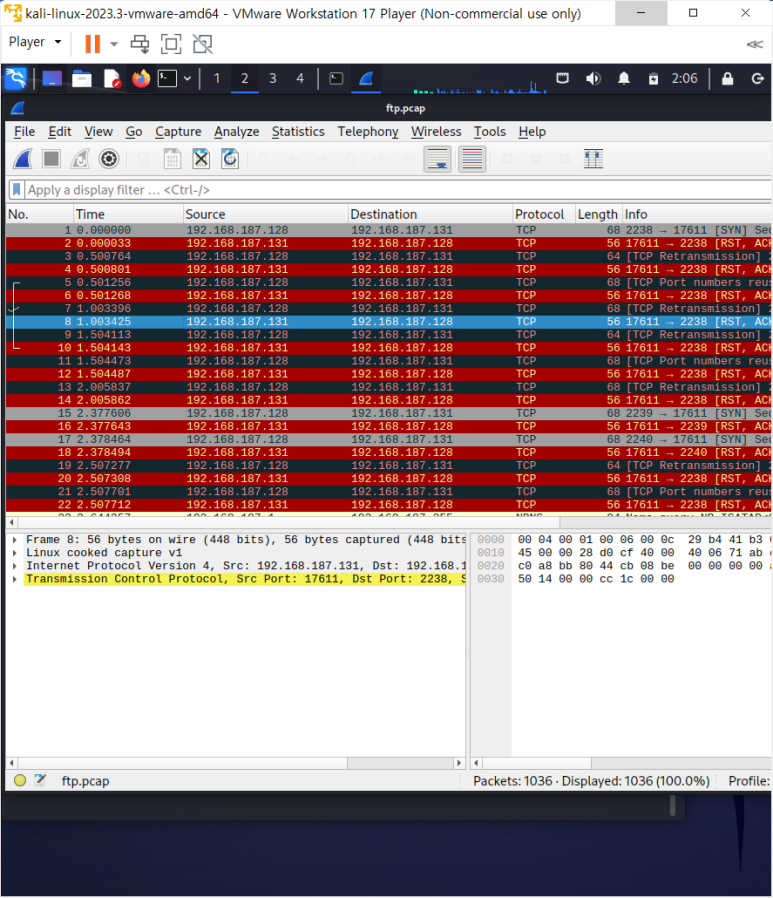The height and width of the screenshot is (898, 773).
Task: Save this capture file icon
Action: tap(172, 159)
